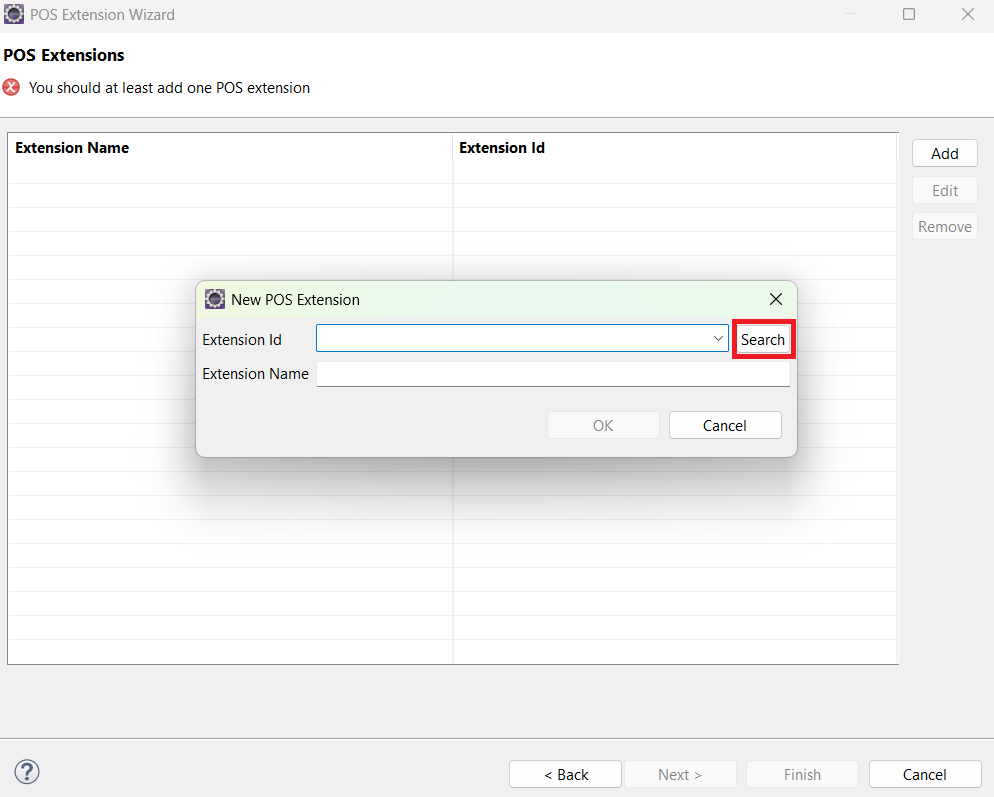Click the Extension Name column header
Viewport: 994px width, 797px height.
point(72,147)
